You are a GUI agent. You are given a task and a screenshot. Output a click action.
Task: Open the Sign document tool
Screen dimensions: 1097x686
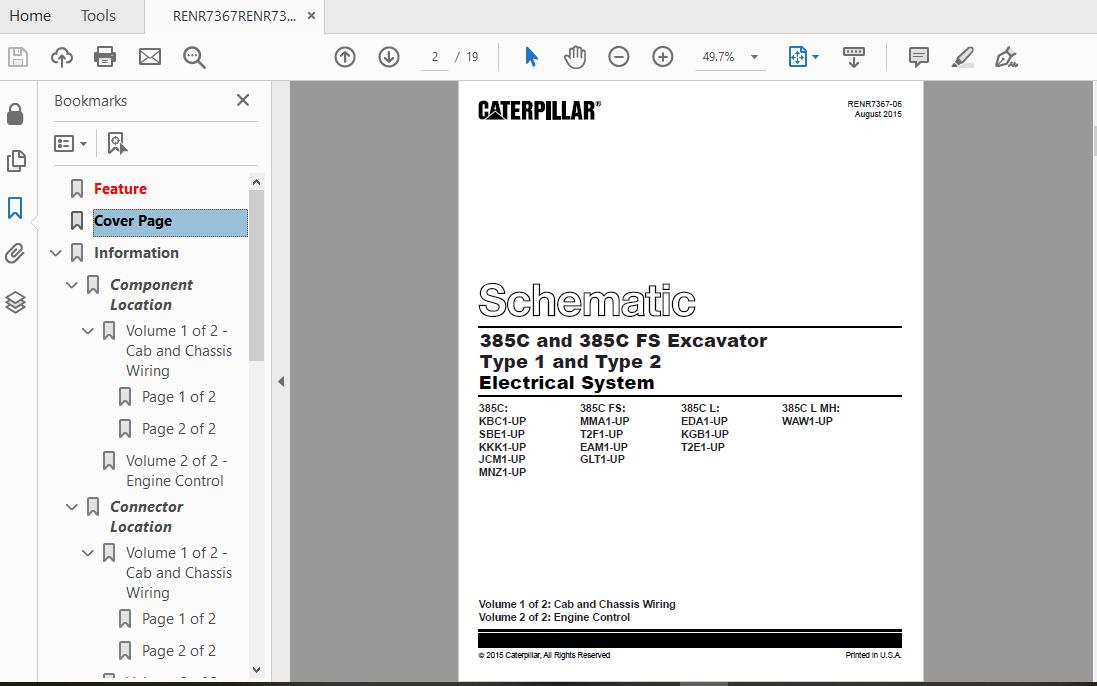[1007, 57]
